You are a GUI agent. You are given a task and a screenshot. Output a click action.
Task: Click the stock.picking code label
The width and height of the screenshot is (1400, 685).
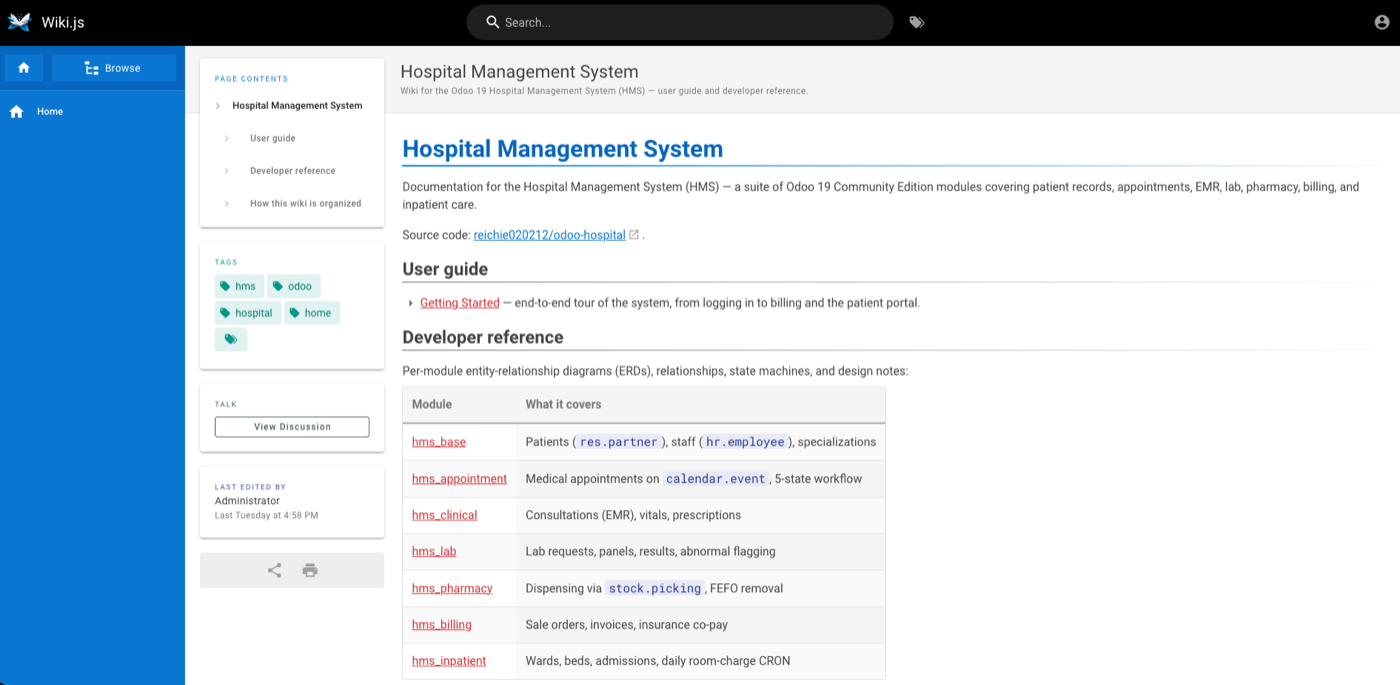click(x=655, y=588)
